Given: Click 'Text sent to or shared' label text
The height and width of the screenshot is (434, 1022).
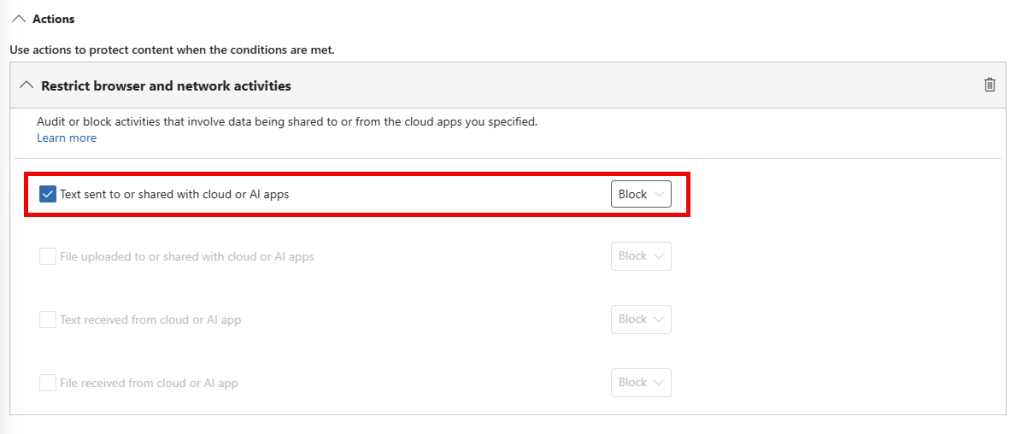Looking at the screenshot, I should [x=174, y=194].
